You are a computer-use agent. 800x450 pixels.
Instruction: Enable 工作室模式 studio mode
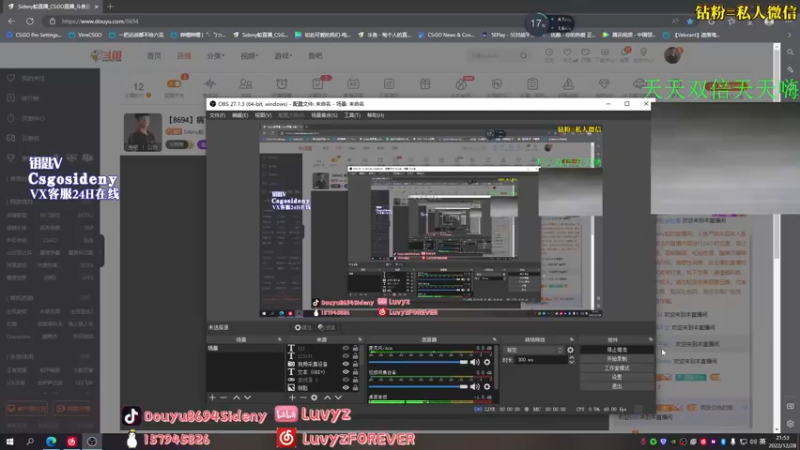pyautogui.click(x=617, y=368)
